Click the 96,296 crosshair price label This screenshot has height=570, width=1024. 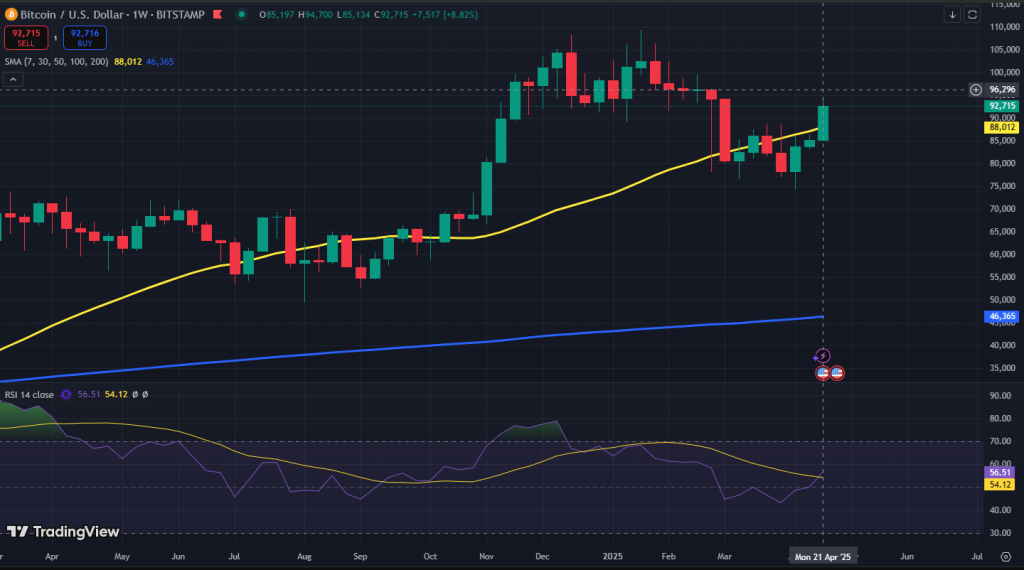click(1002, 89)
